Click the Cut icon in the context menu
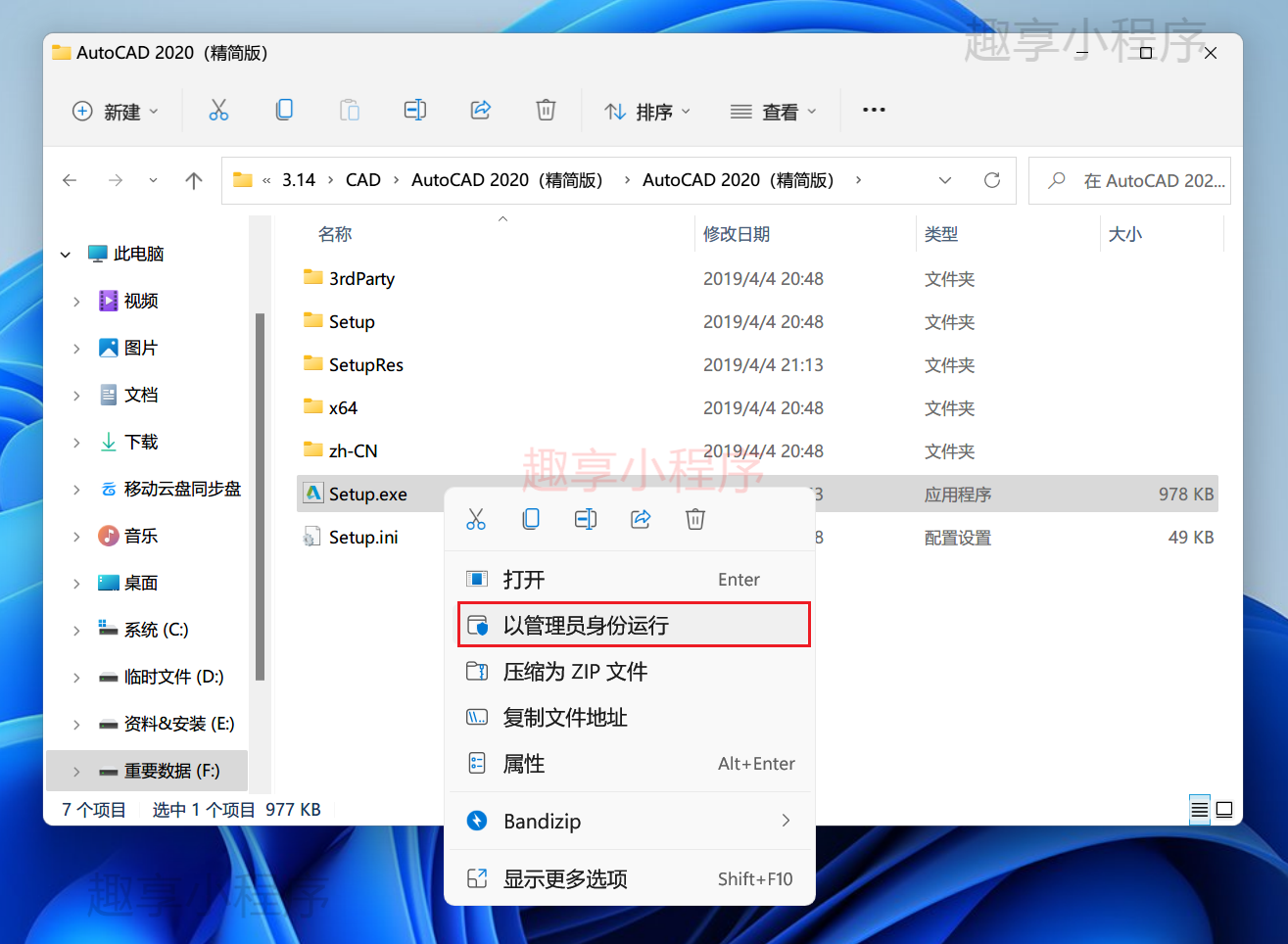Viewport: 1288px width, 944px height. 476,519
